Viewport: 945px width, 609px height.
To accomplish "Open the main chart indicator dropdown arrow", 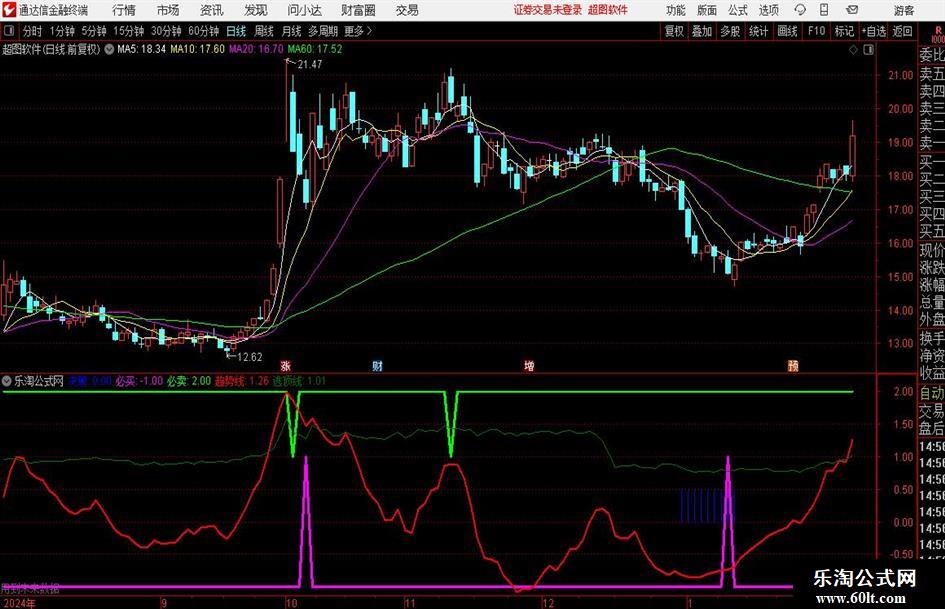I will click(x=109, y=49).
